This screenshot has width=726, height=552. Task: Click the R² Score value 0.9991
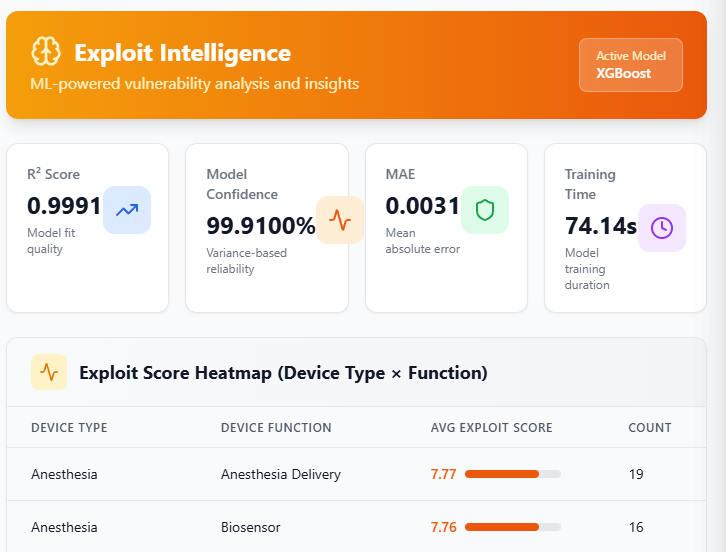(x=64, y=206)
